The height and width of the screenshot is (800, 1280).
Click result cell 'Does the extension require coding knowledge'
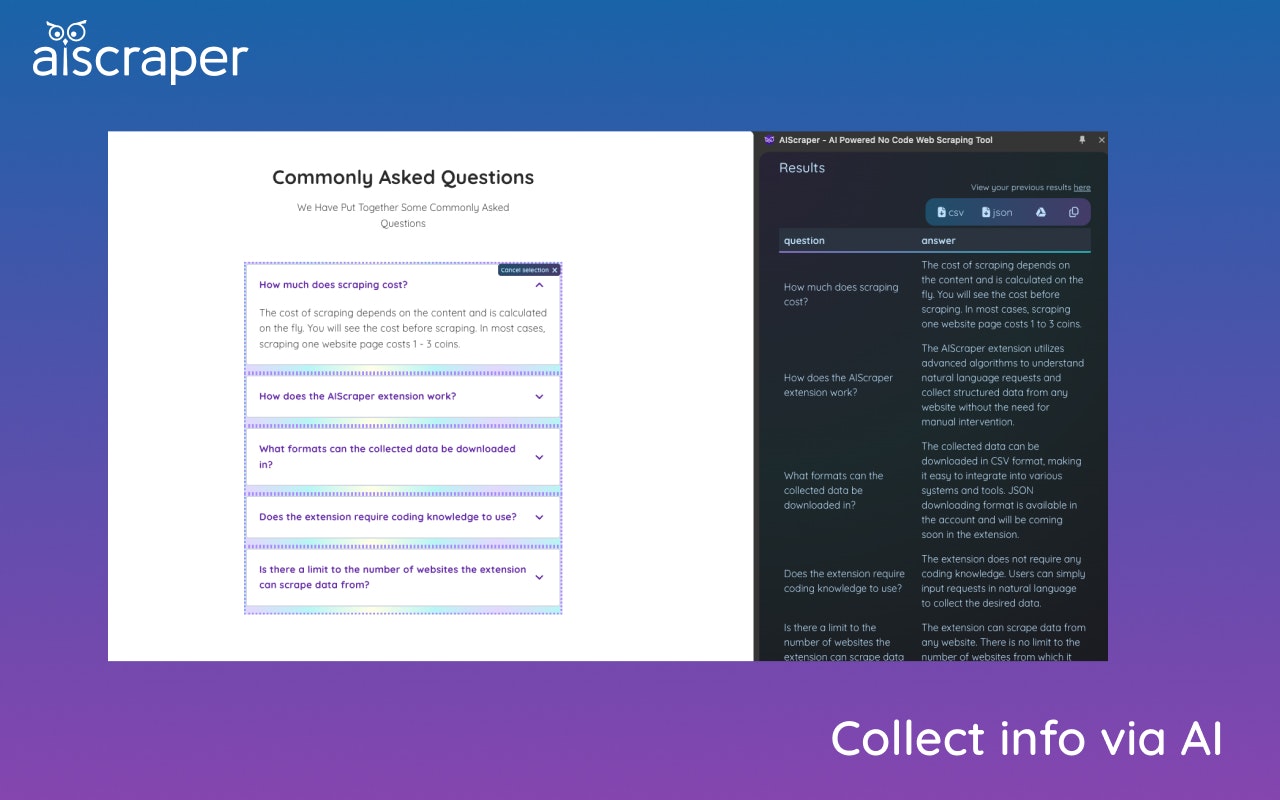845,581
